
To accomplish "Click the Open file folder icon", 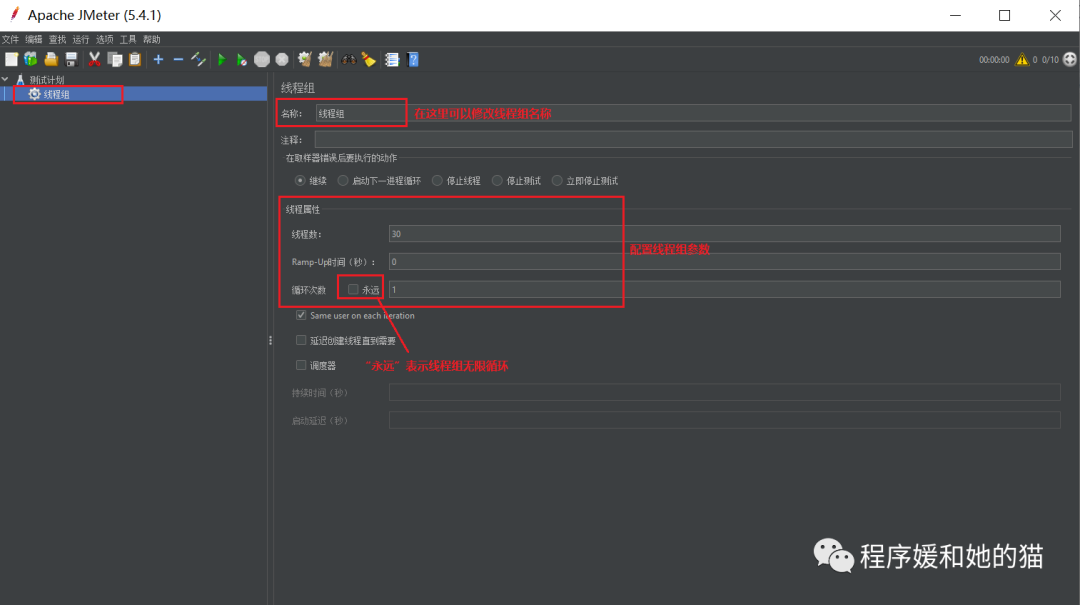I will [x=51, y=59].
